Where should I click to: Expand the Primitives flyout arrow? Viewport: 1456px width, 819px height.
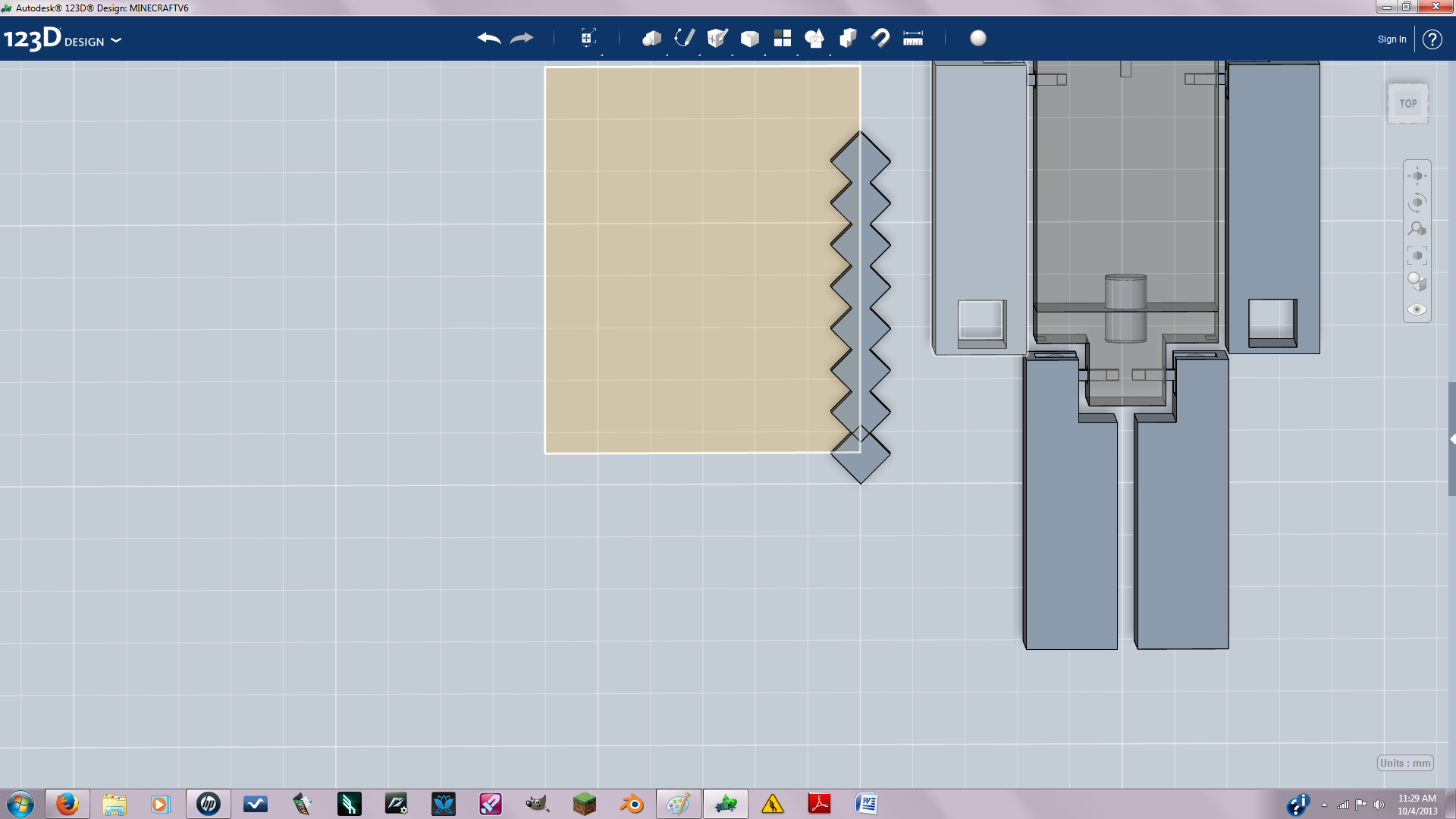point(667,55)
